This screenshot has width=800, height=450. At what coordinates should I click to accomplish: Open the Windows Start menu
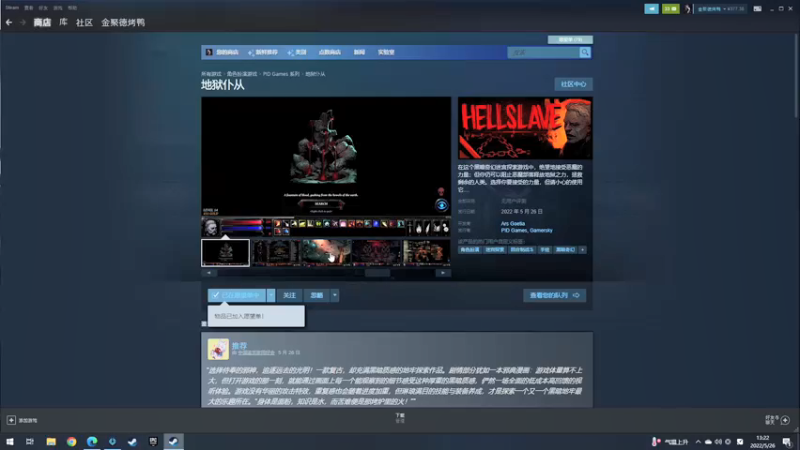pos(10,441)
